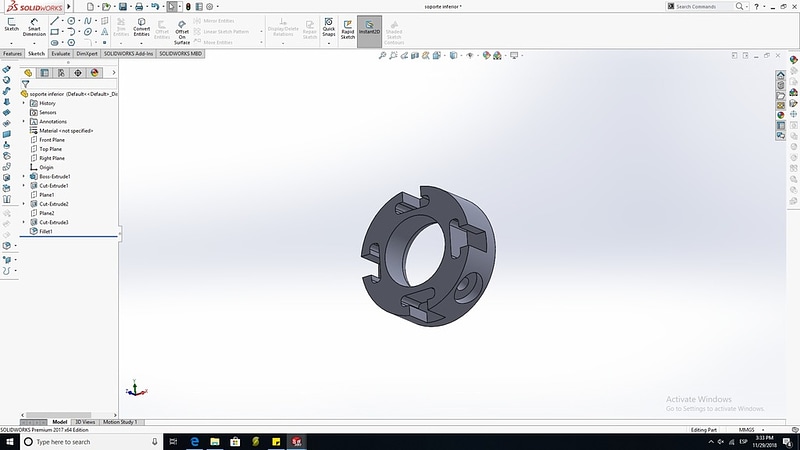Click the feature tree horizontal scrollbar
The image size is (800, 450).
coord(59,415)
